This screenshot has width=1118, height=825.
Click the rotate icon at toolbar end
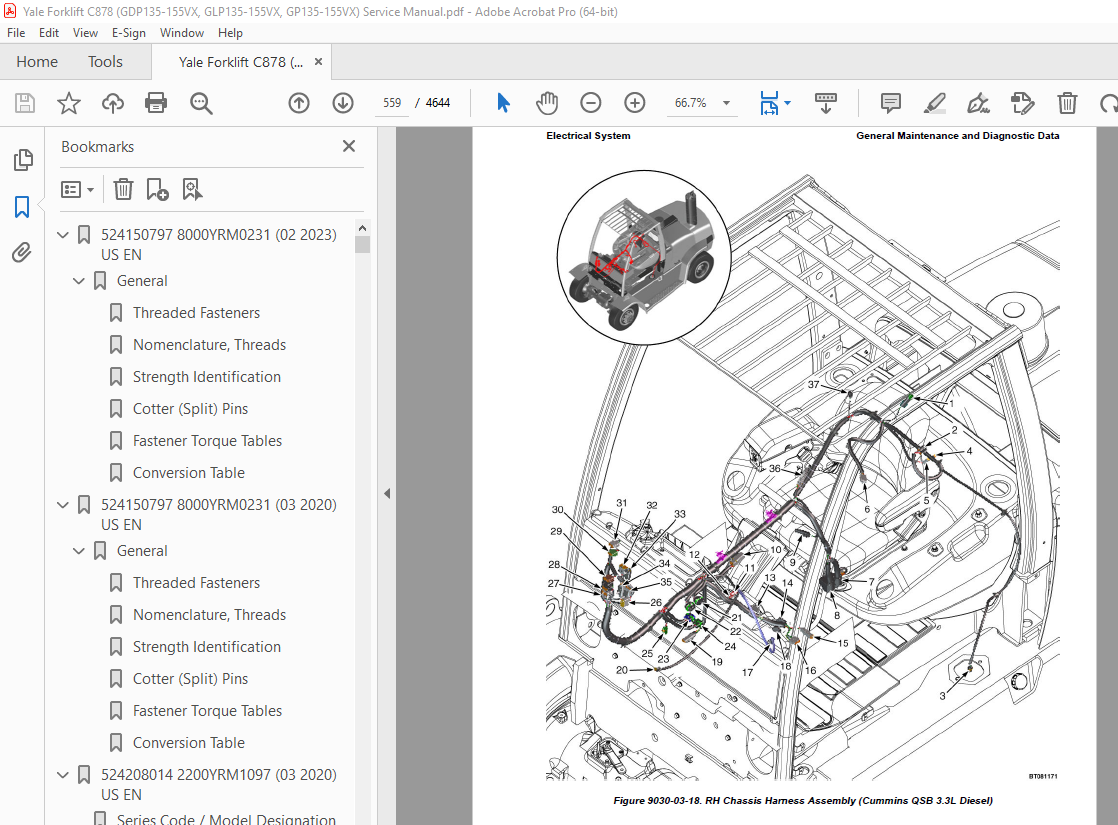1109,103
